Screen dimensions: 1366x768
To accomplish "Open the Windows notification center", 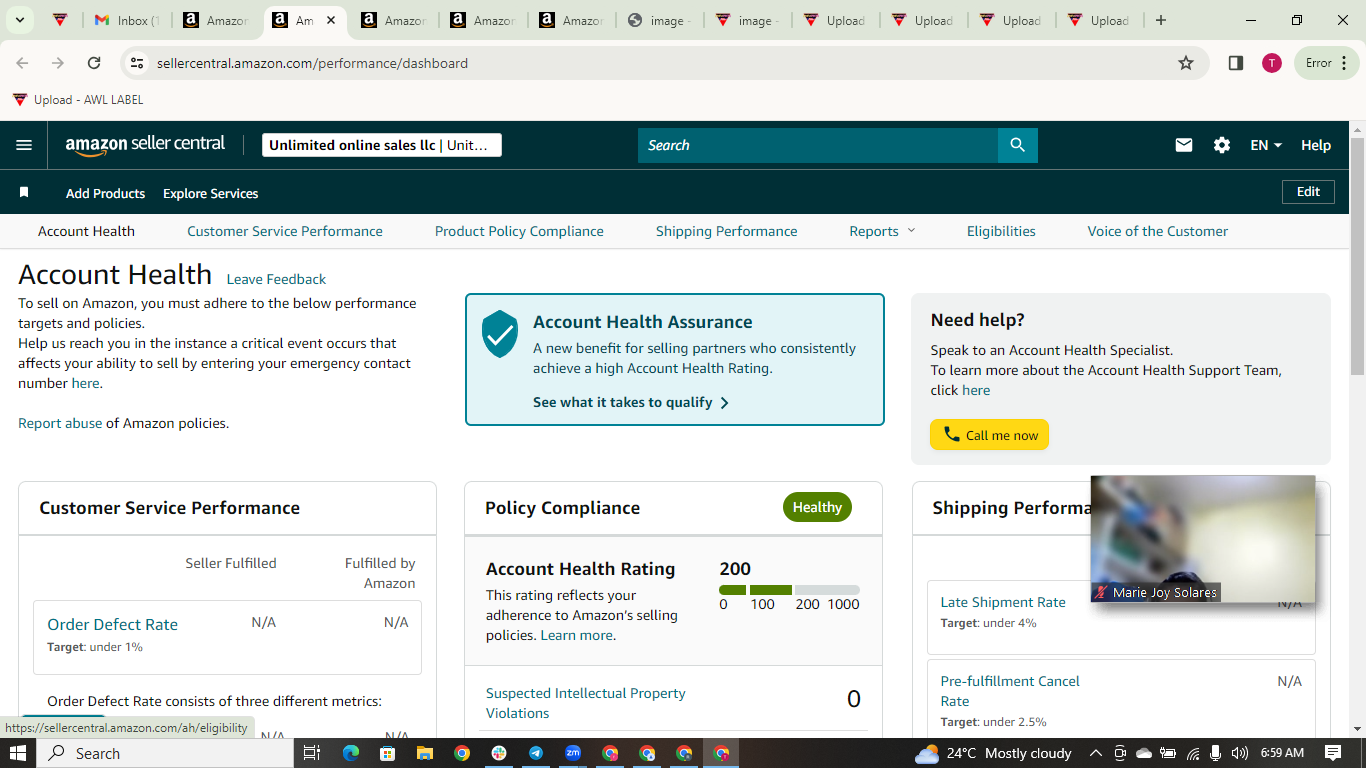I will click(1333, 753).
